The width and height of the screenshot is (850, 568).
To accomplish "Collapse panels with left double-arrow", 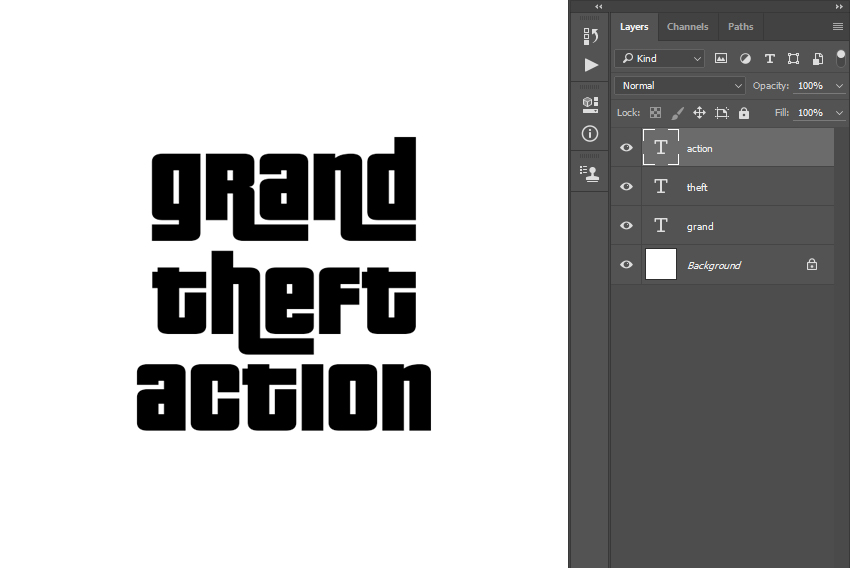I will [598, 7].
